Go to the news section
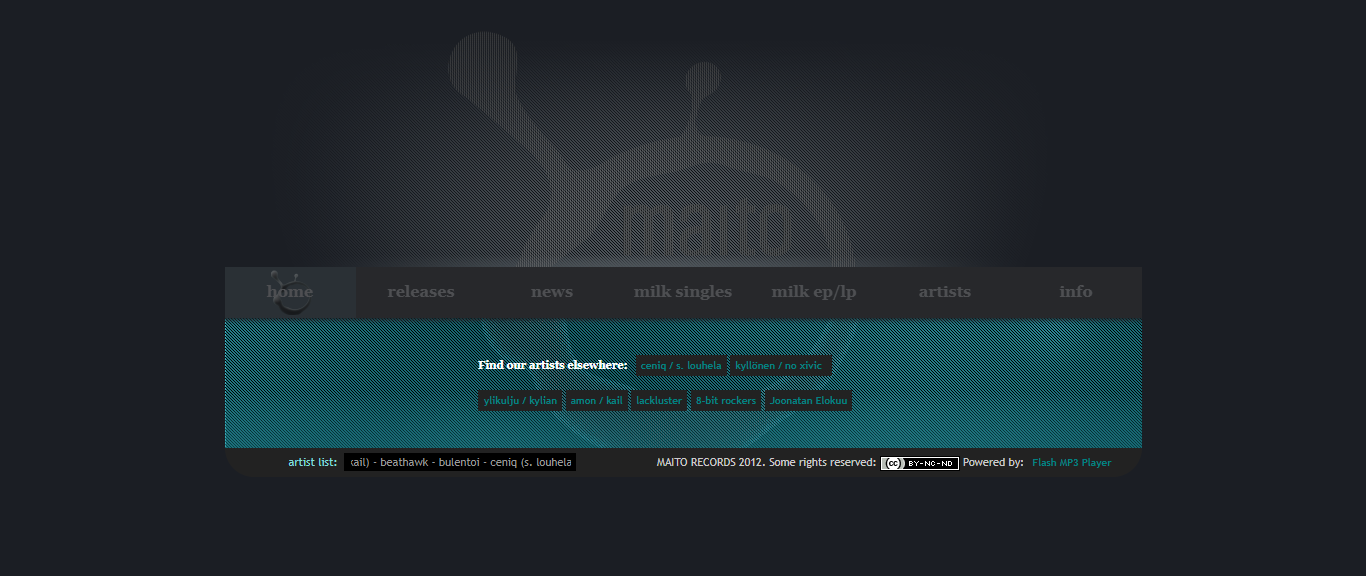1366x576 pixels. point(552,292)
